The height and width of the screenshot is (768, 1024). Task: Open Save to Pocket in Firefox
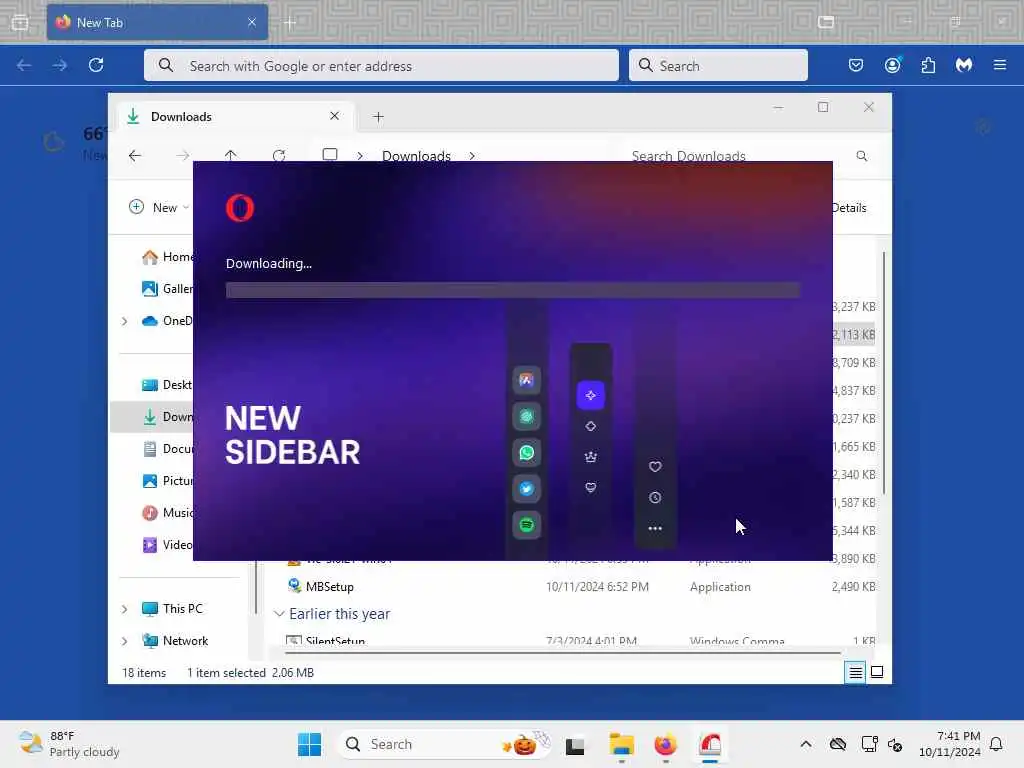(856, 65)
